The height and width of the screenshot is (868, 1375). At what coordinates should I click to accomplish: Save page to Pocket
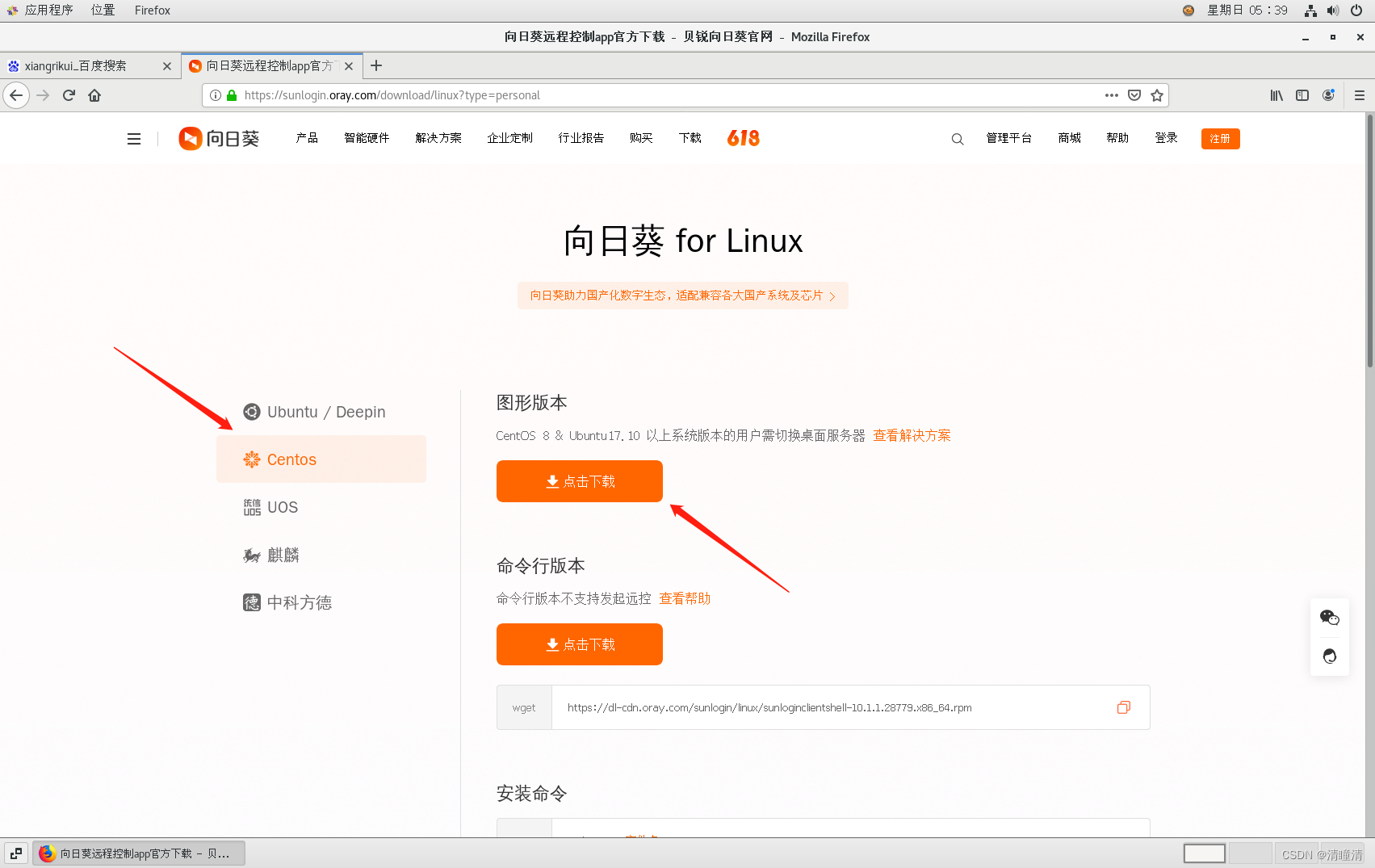click(1134, 95)
